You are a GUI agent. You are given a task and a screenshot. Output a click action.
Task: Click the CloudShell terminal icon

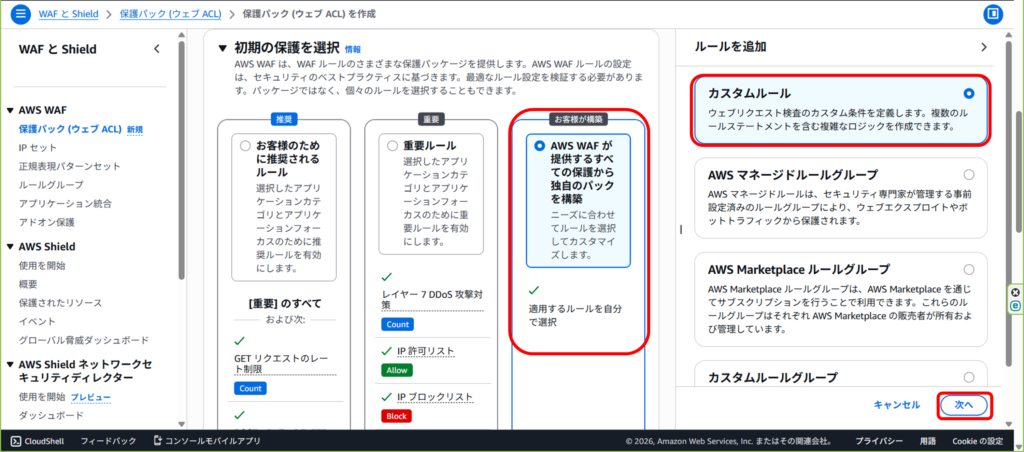(16, 441)
